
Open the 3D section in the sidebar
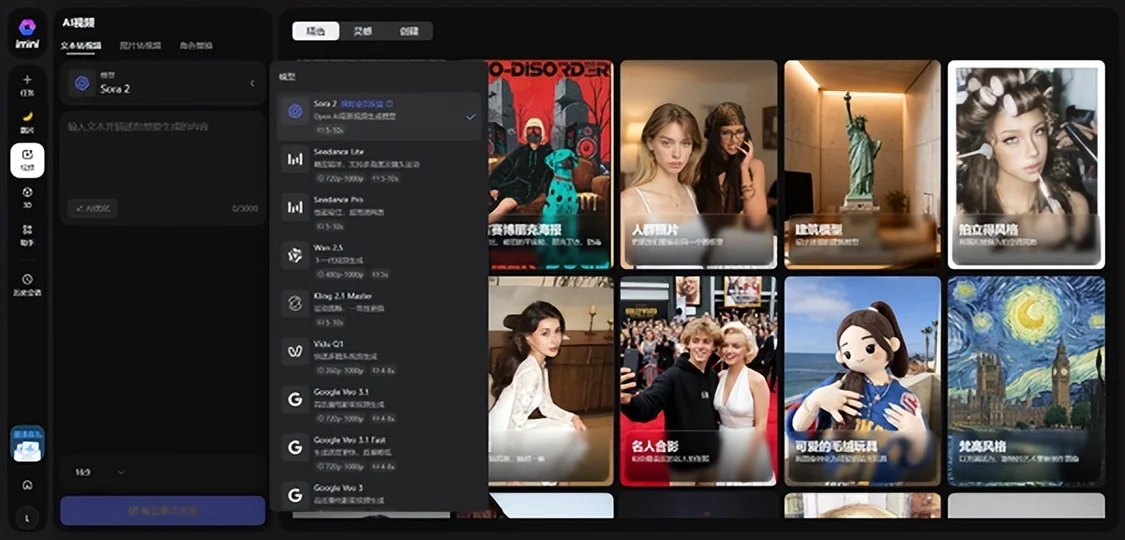(27, 196)
